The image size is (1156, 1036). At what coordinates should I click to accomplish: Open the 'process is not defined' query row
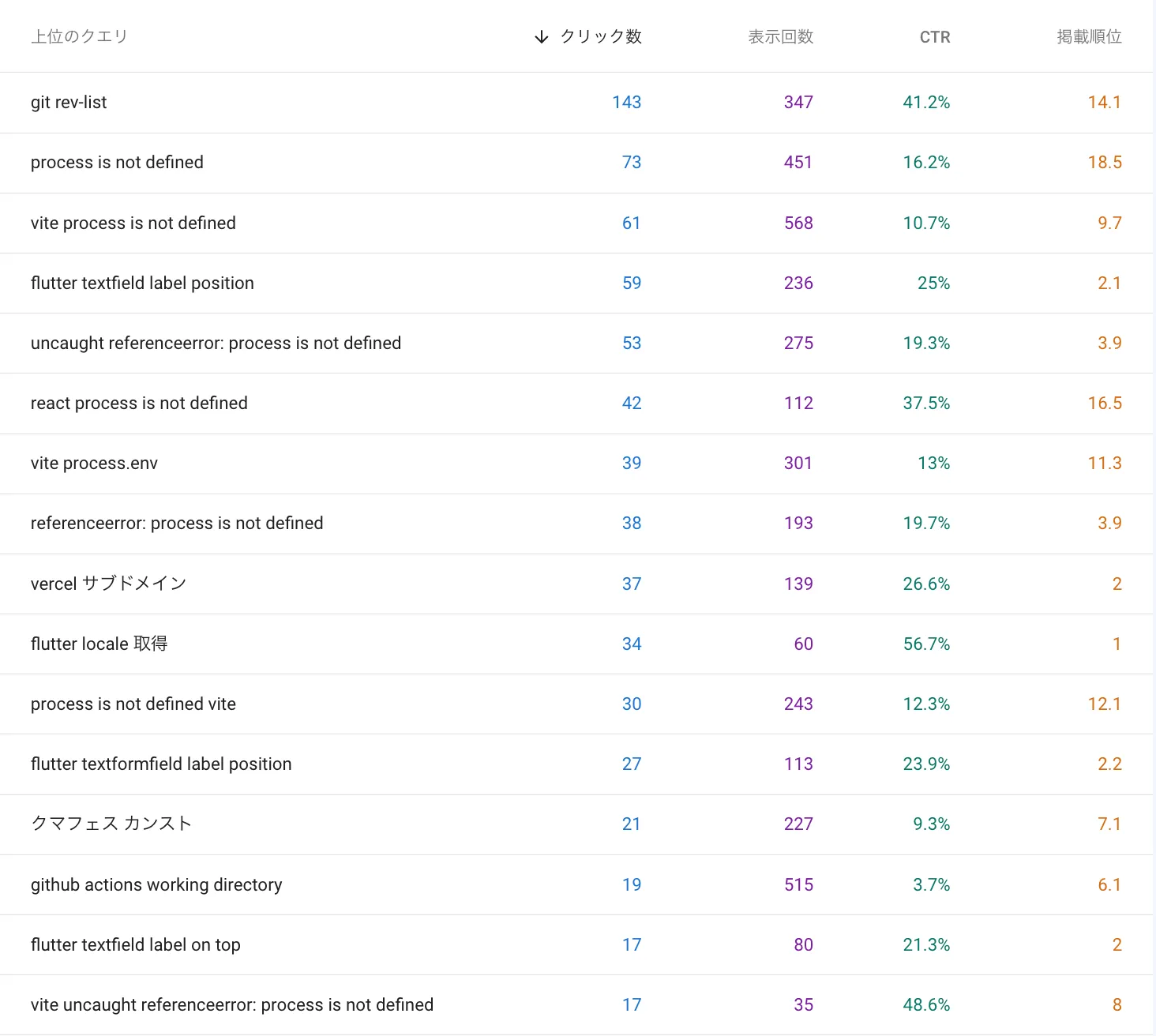(117, 163)
